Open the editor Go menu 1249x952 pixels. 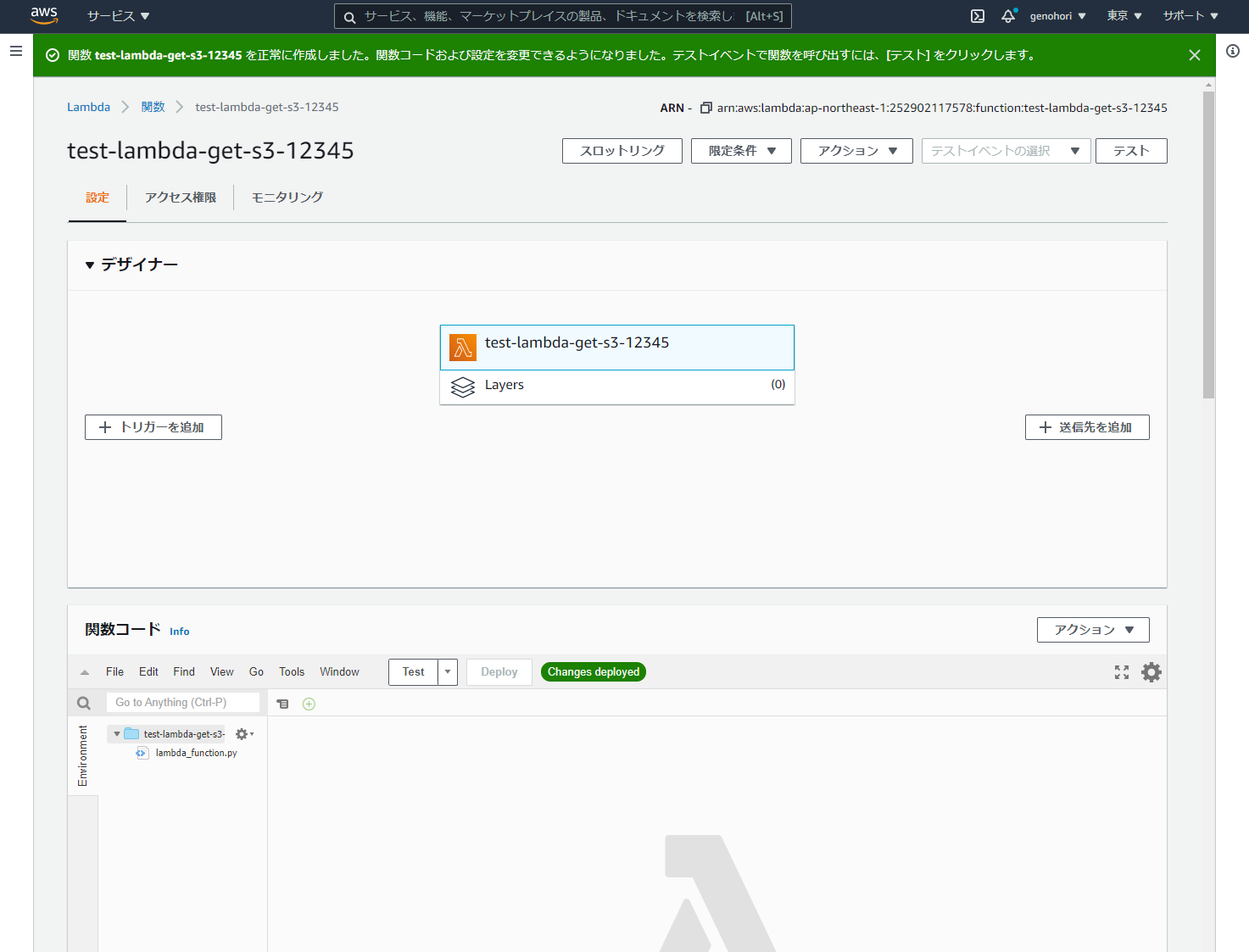256,672
